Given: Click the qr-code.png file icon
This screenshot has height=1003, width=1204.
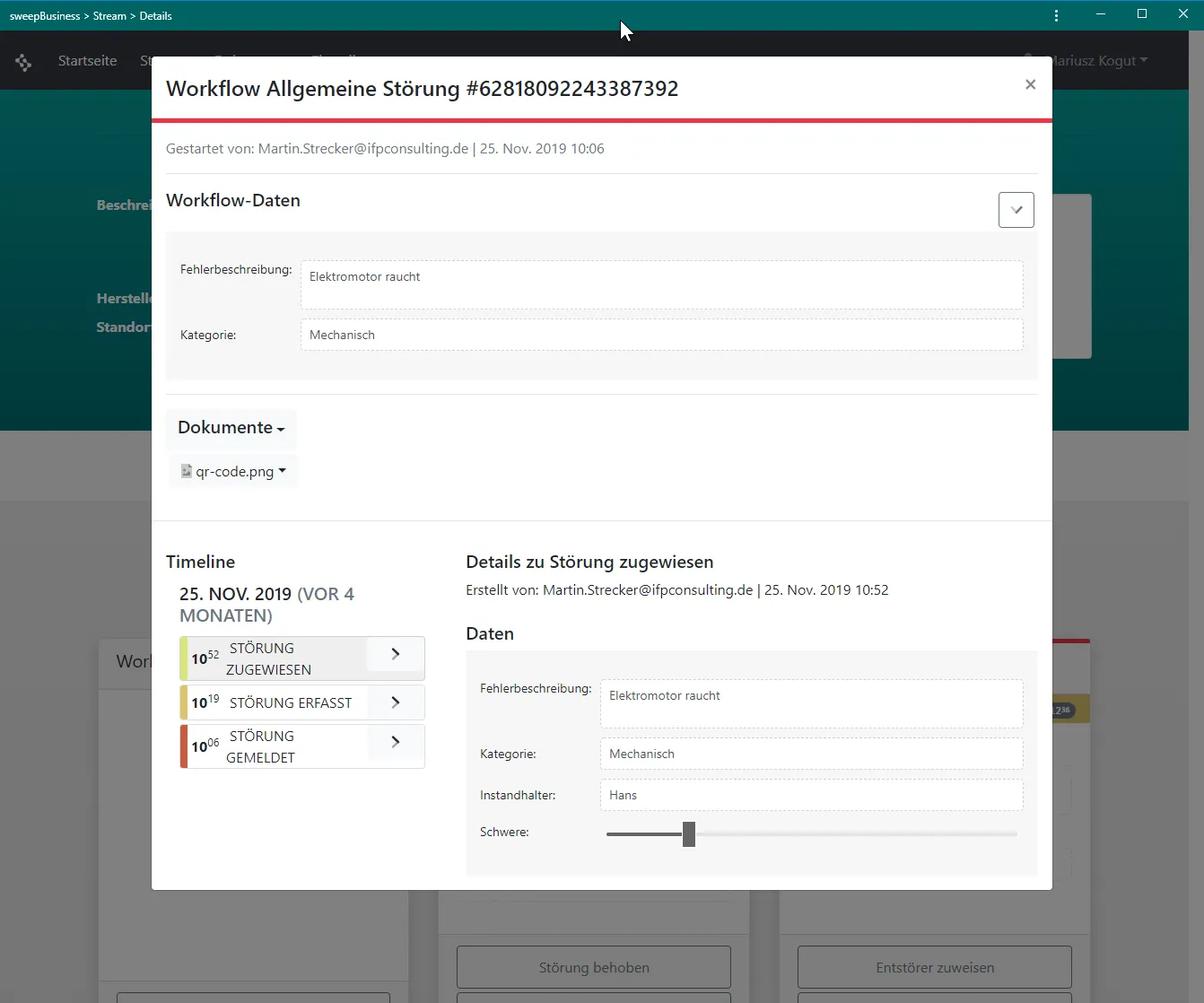Looking at the screenshot, I should 186,471.
